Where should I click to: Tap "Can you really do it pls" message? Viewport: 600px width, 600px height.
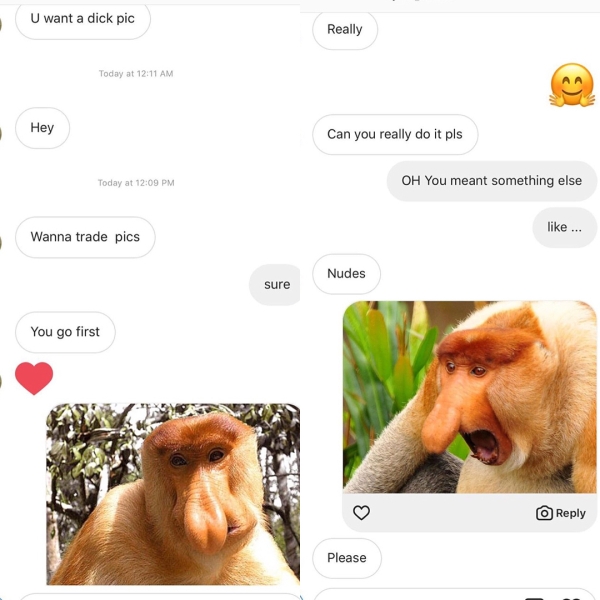[395, 134]
